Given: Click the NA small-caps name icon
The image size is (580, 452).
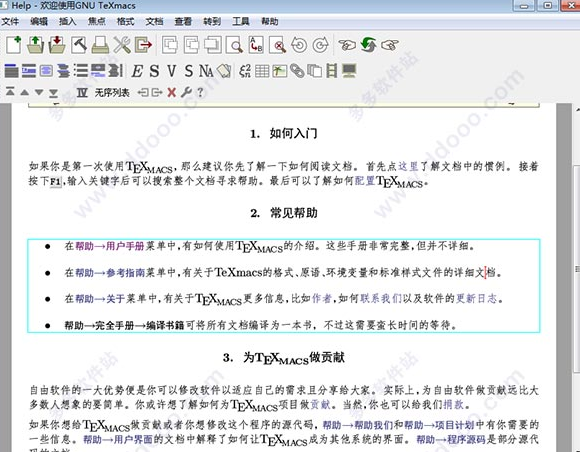Looking at the screenshot, I should pos(206,71).
